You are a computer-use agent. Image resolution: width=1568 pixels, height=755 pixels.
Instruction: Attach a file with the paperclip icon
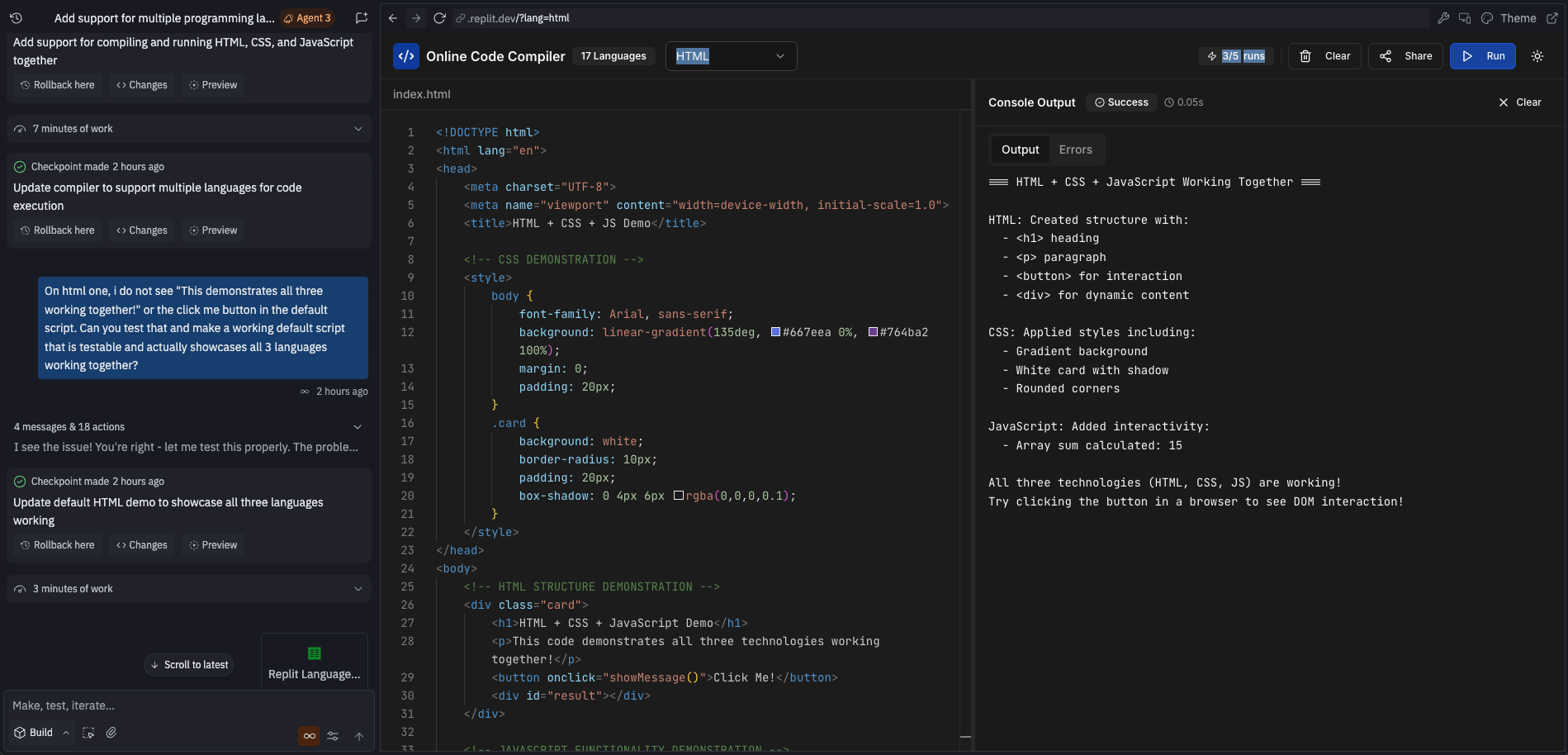pos(111,734)
